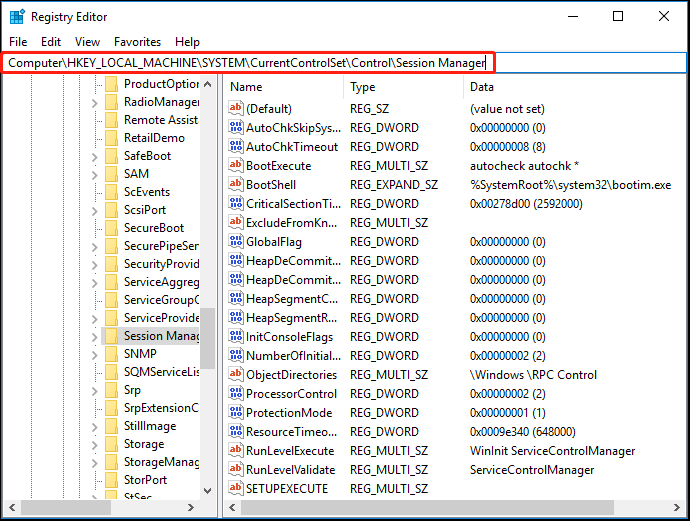
Task: Select the NumberOfInitial... value name
Action: [294, 356]
